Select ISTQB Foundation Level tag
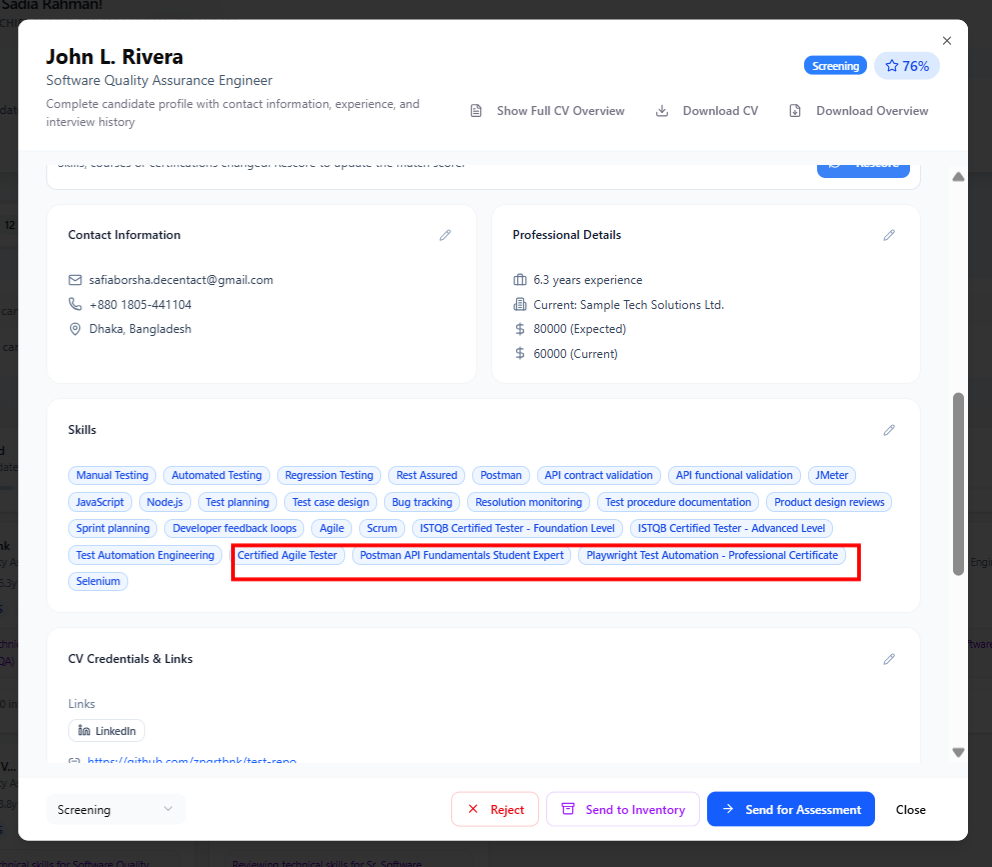The image size is (992, 867). pyautogui.click(x=517, y=528)
